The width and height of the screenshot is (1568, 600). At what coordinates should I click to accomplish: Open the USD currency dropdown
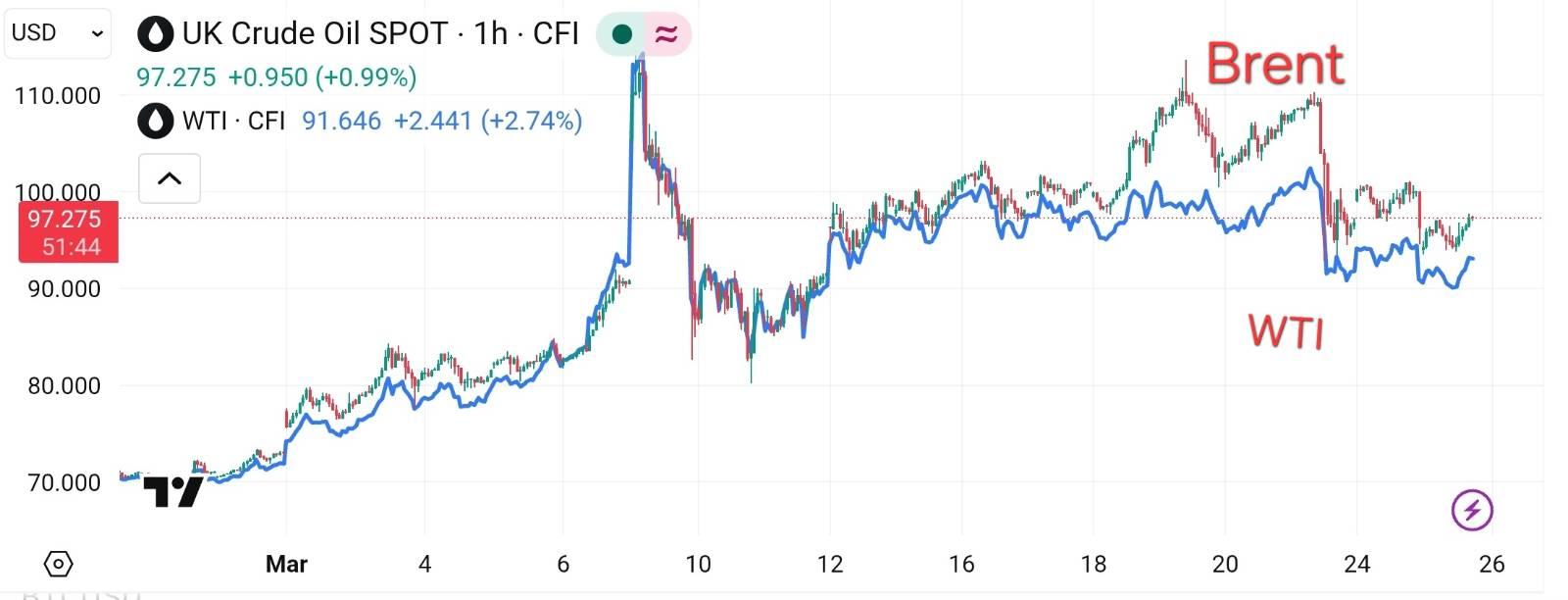pos(57,33)
